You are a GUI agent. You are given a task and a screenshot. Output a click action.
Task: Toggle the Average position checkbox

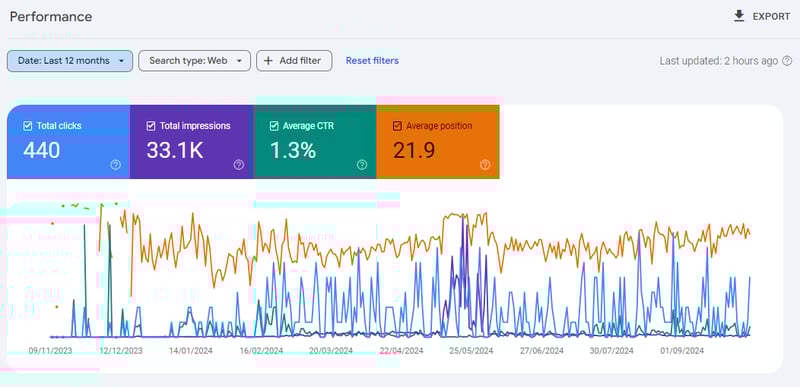(397, 126)
